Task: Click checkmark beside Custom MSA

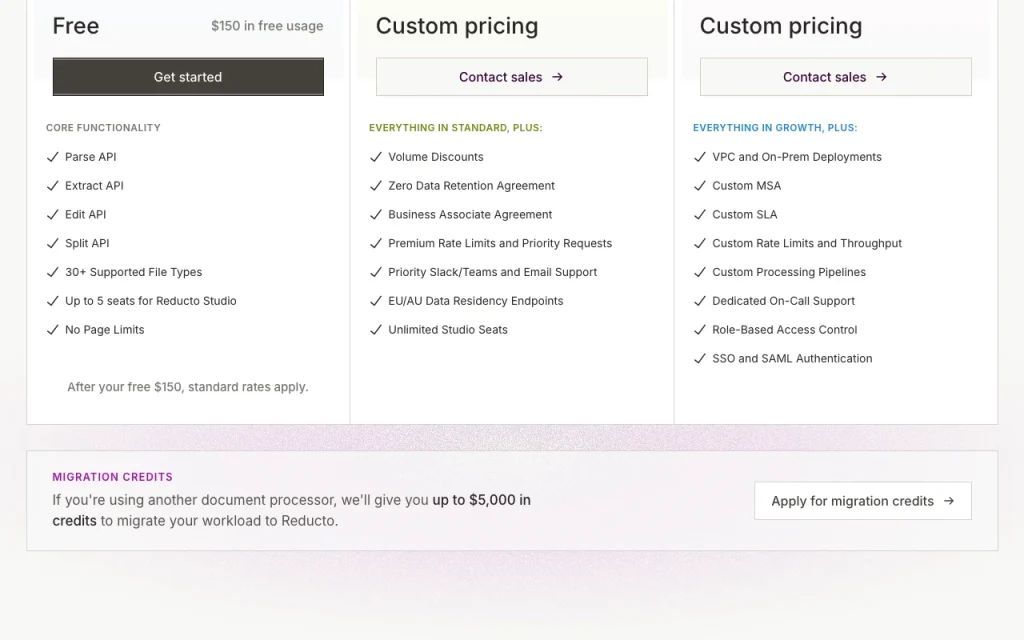Action: [x=699, y=185]
